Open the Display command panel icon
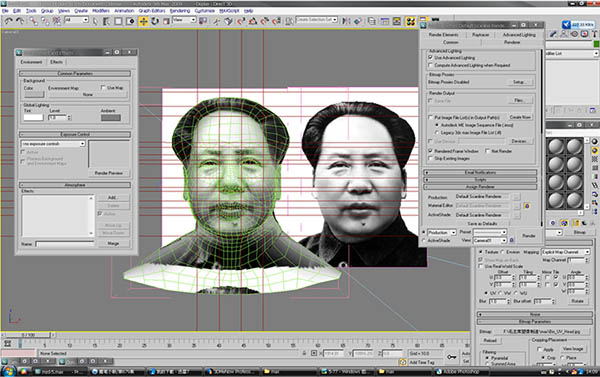Viewport: 600px width, 377px height. (x=584, y=34)
